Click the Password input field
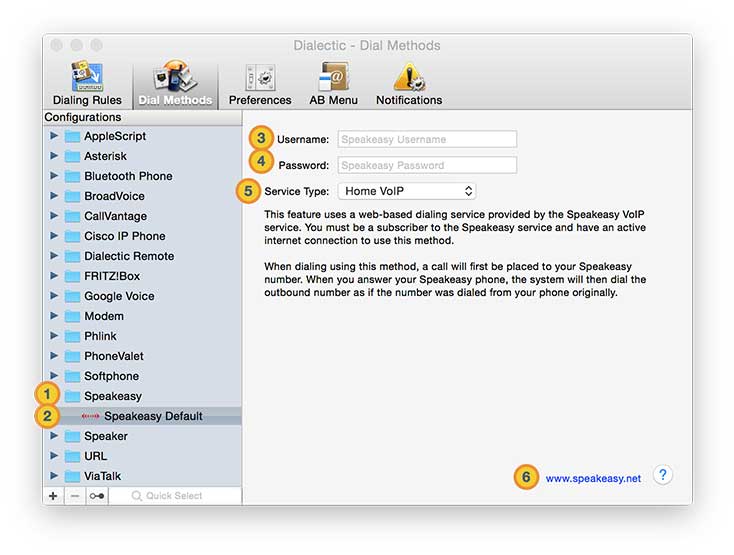 427,165
